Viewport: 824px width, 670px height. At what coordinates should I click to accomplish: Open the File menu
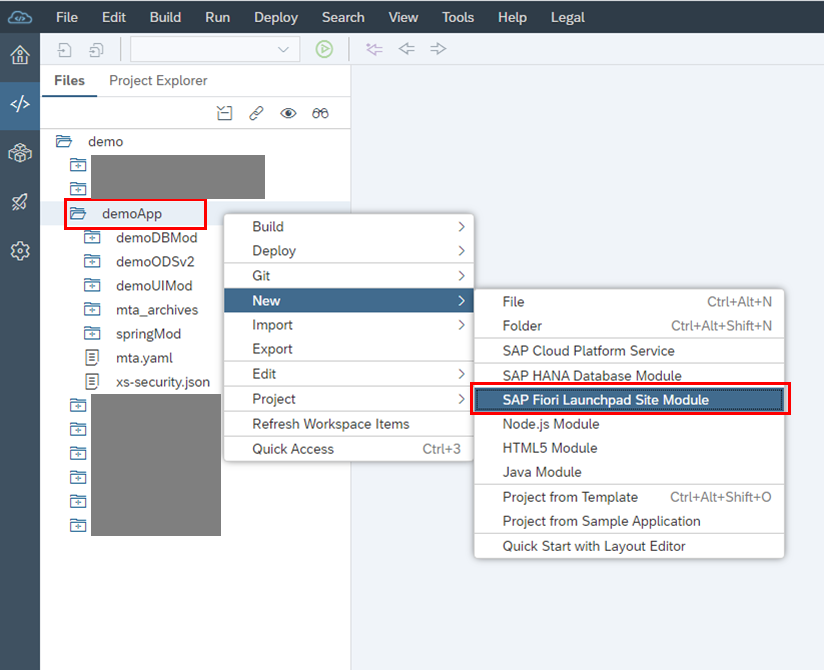click(x=67, y=17)
